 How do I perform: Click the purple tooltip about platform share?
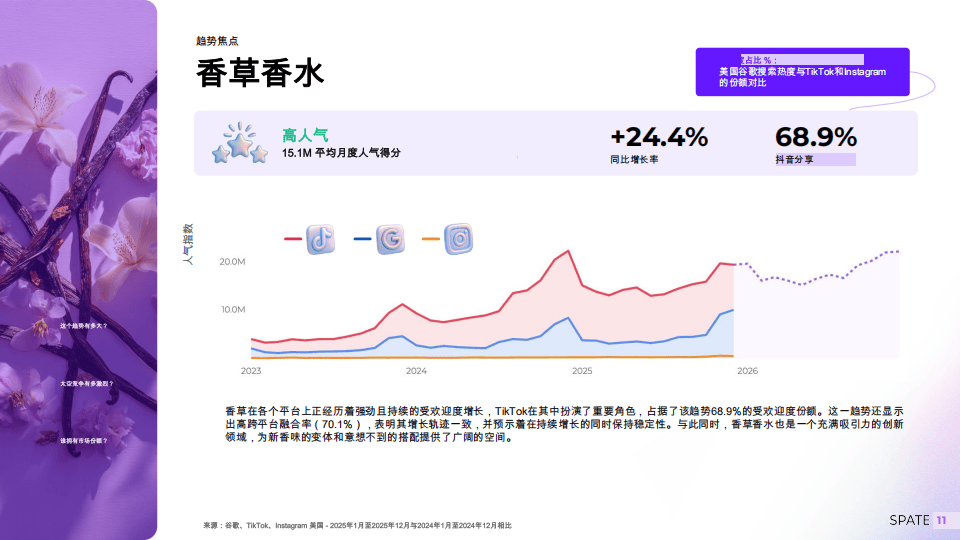click(802, 72)
